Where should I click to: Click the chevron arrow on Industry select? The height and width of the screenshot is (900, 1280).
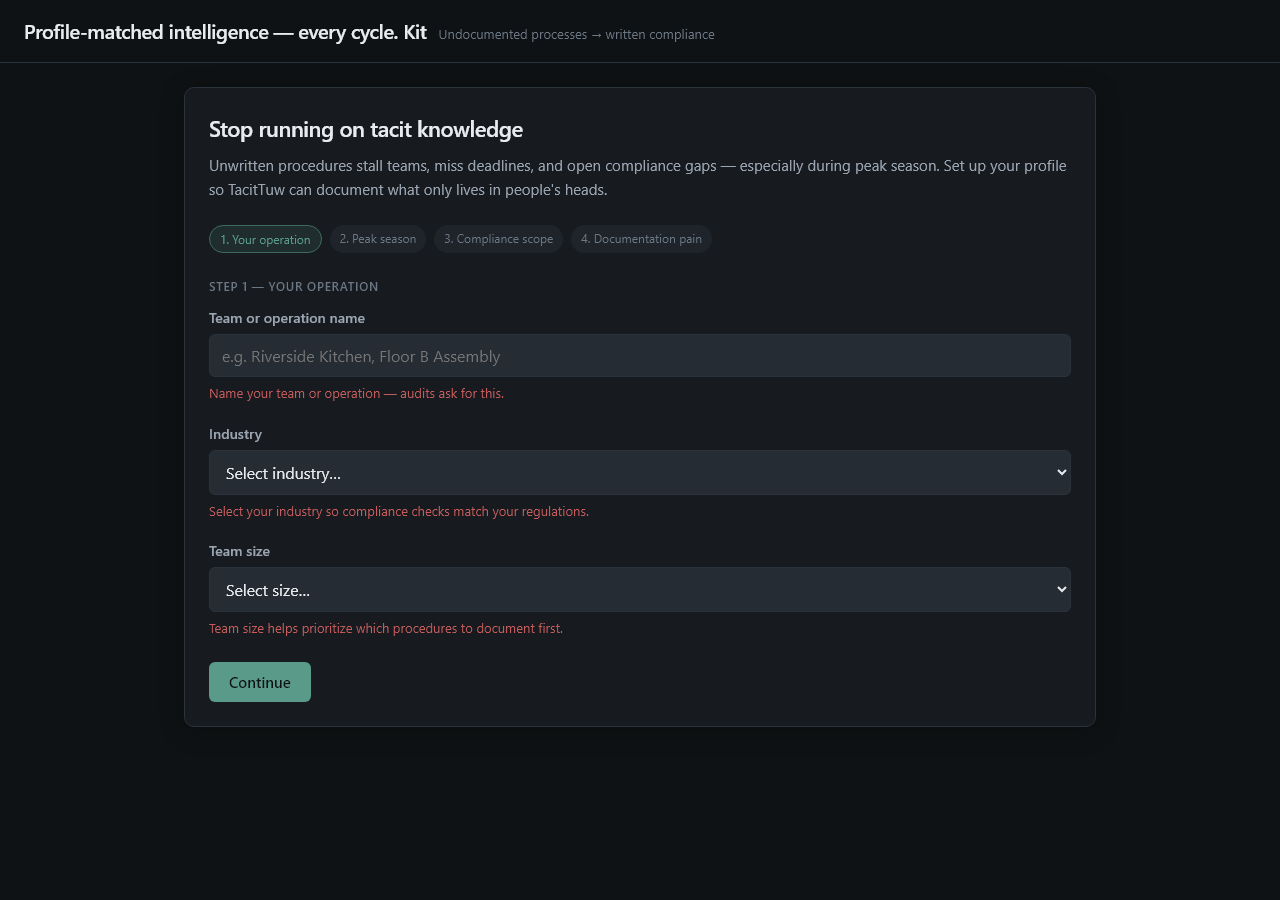pos(1061,472)
